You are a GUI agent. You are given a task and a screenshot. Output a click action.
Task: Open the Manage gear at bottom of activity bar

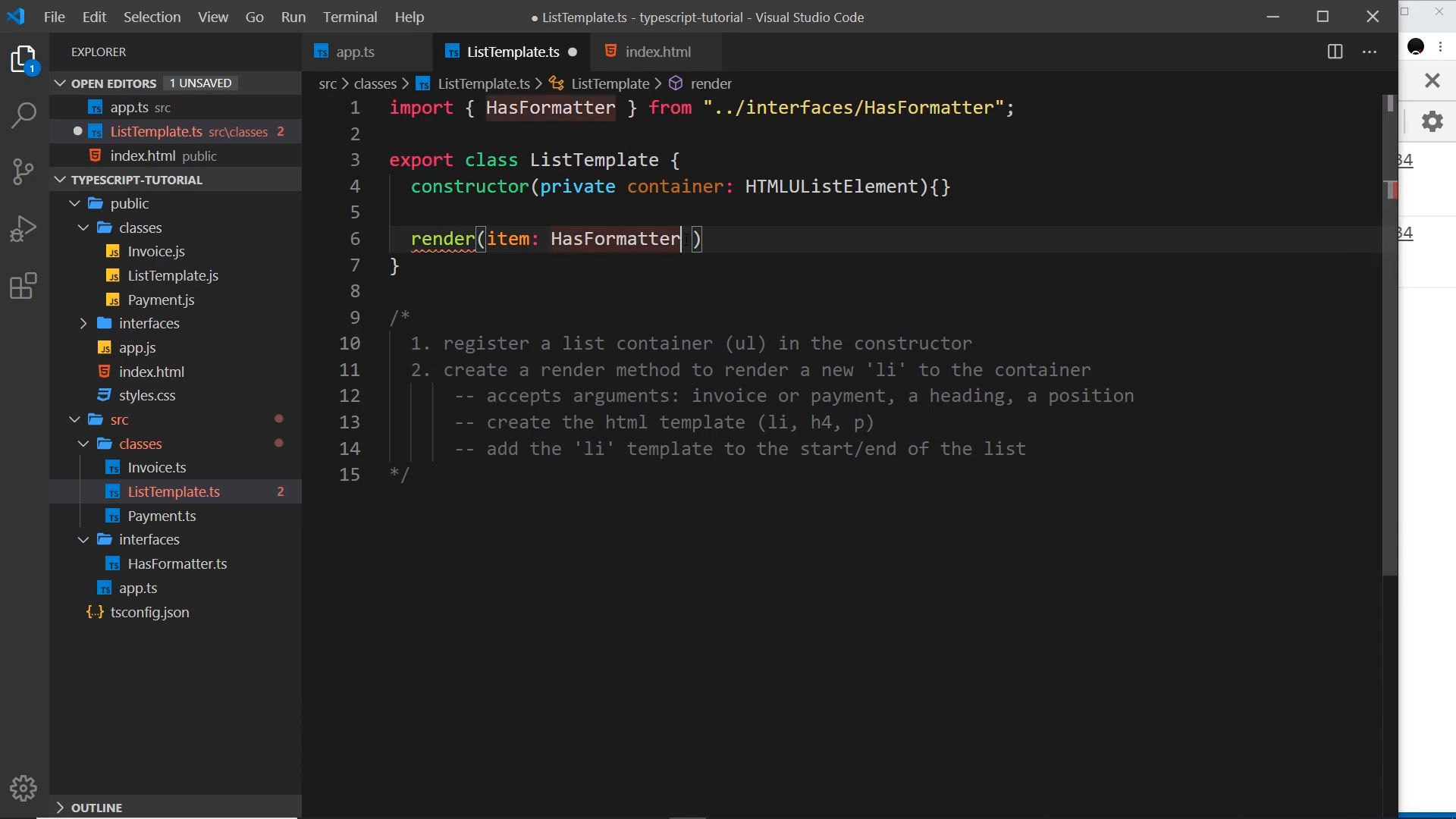point(24,789)
